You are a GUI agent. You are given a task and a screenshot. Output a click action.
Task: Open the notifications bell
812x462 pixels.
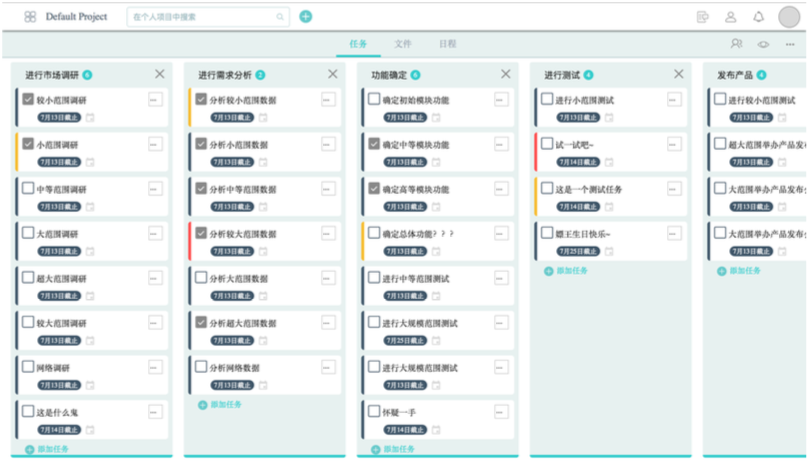(758, 17)
